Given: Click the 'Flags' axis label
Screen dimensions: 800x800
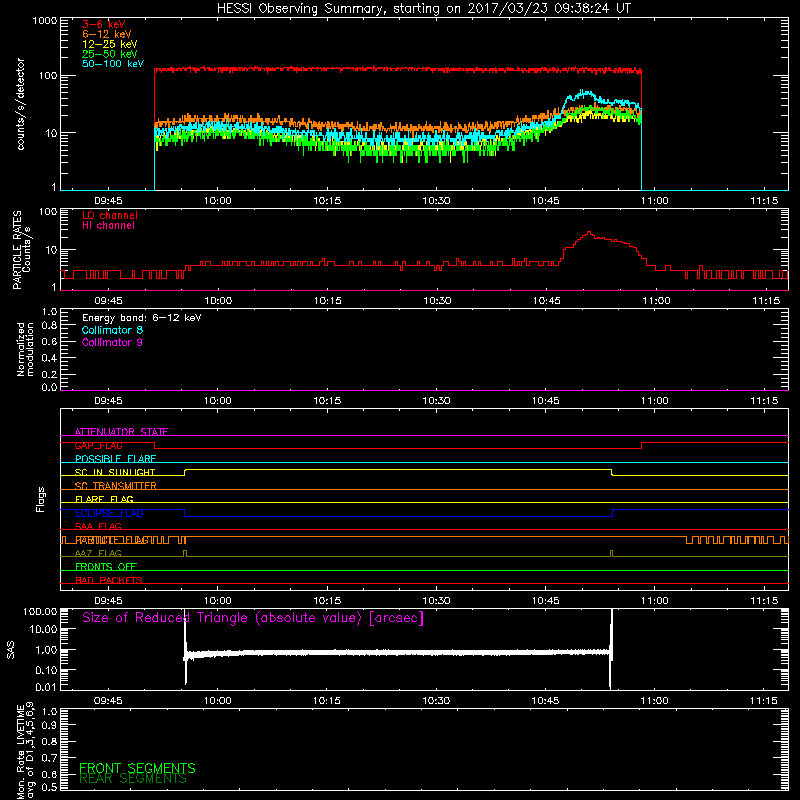Looking at the screenshot, I should point(41,499).
